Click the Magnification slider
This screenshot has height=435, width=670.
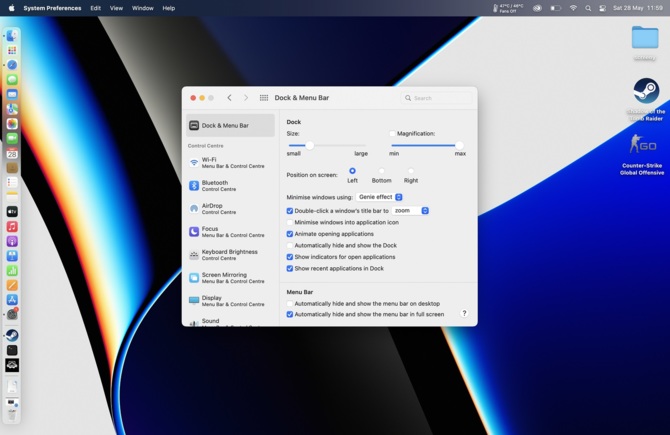coord(428,145)
